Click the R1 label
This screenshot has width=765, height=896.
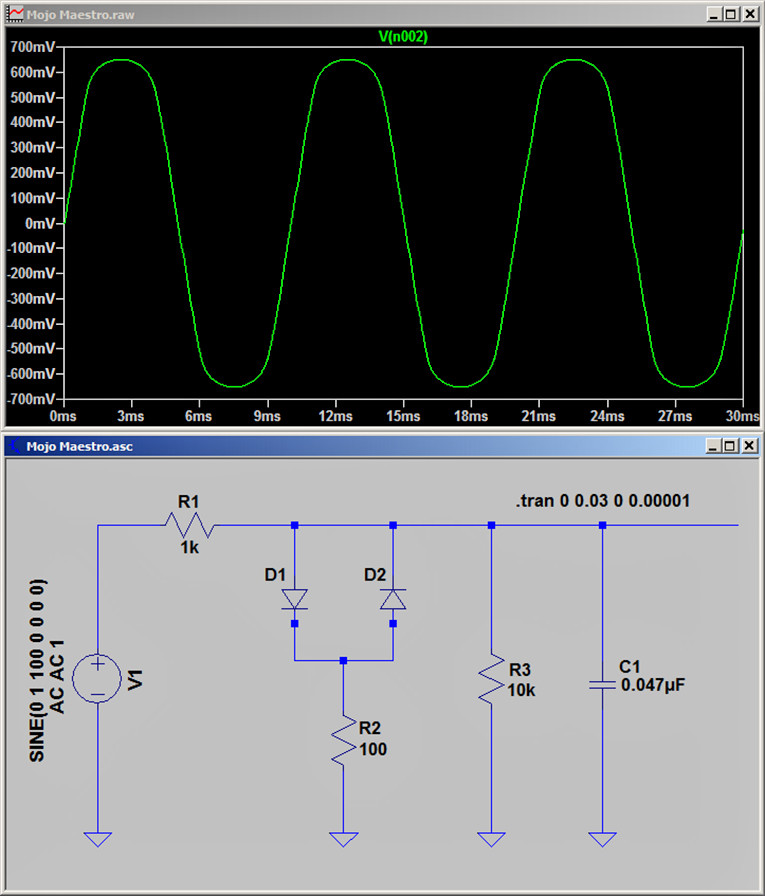(x=189, y=502)
